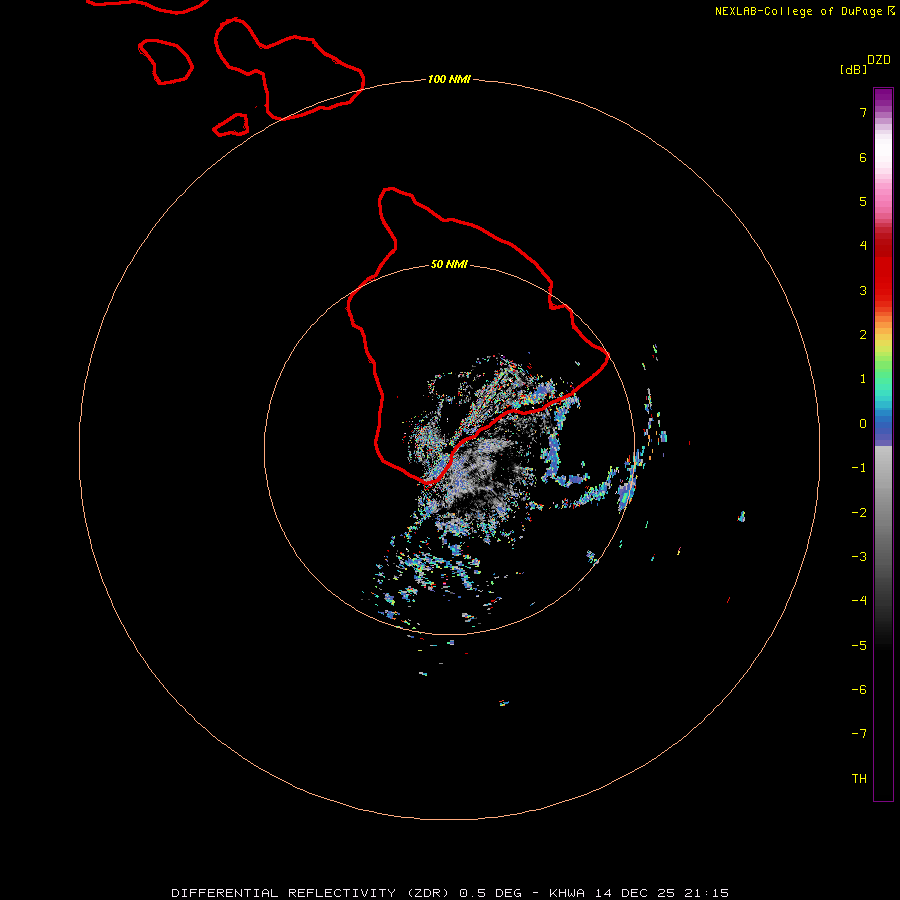This screenshot has width=900, height=900.
Task: Click the colorbar value 7 label
Action: [x=863, y=112]
